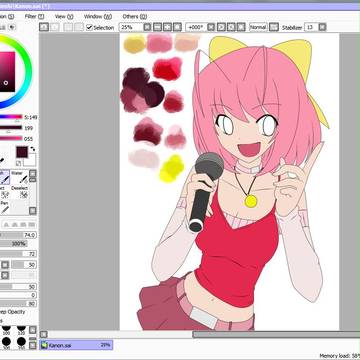This screenshot has width=360, height=360.
Task: Zoom in with the plus button
Action: [x=168, y=27]
